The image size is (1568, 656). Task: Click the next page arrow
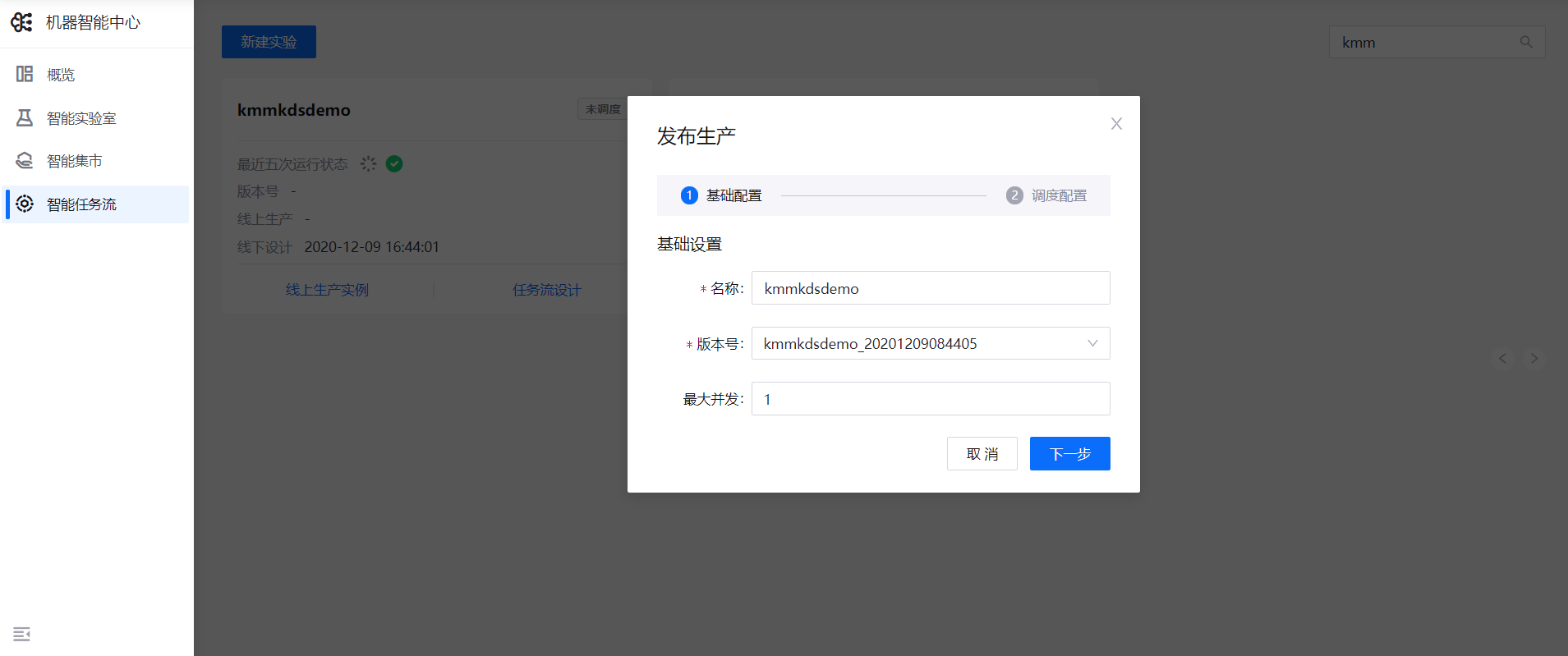pyautogui.click(x=1534, y=359)
